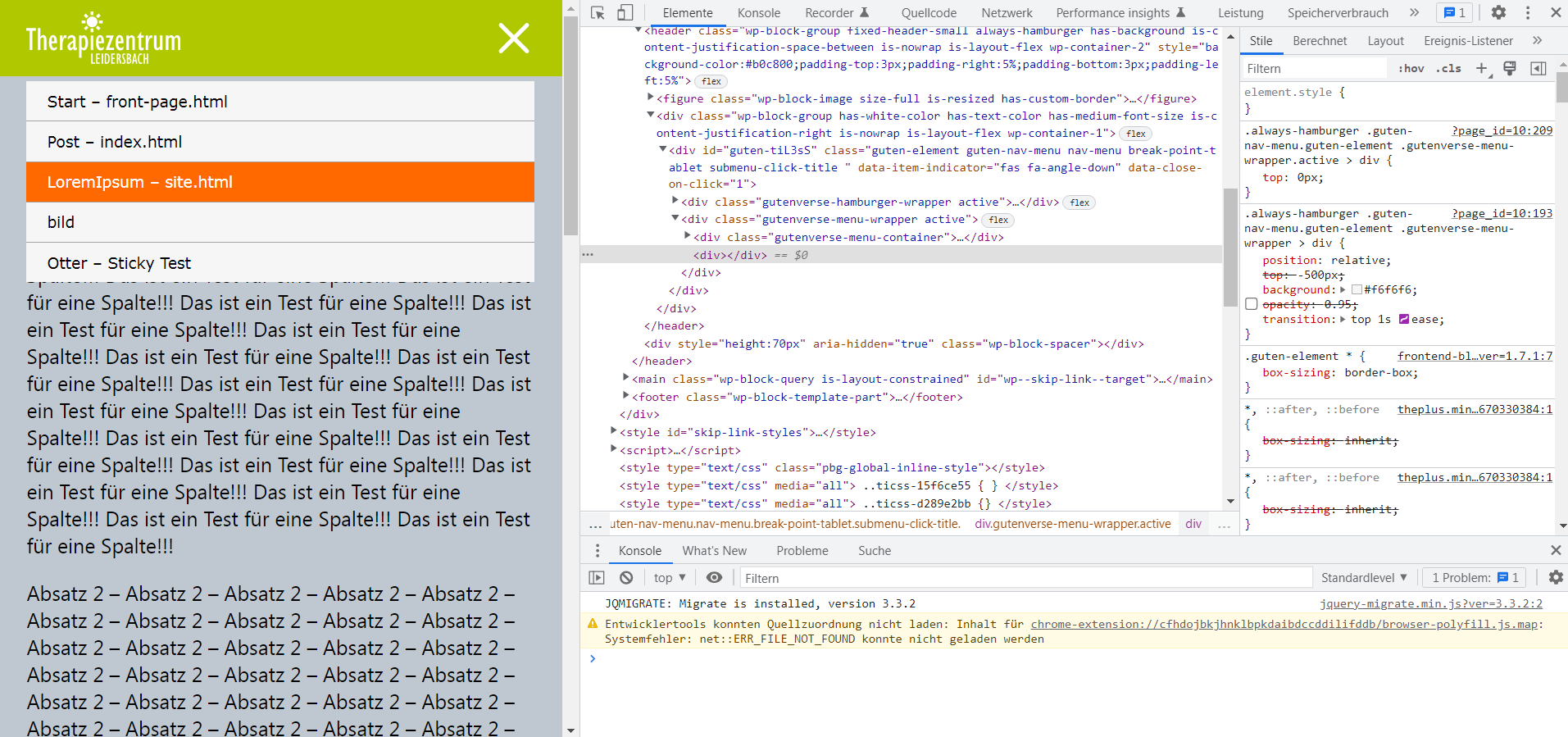
Task: Open the Berechnet styles tab
Action: [x=1320, y=40]
